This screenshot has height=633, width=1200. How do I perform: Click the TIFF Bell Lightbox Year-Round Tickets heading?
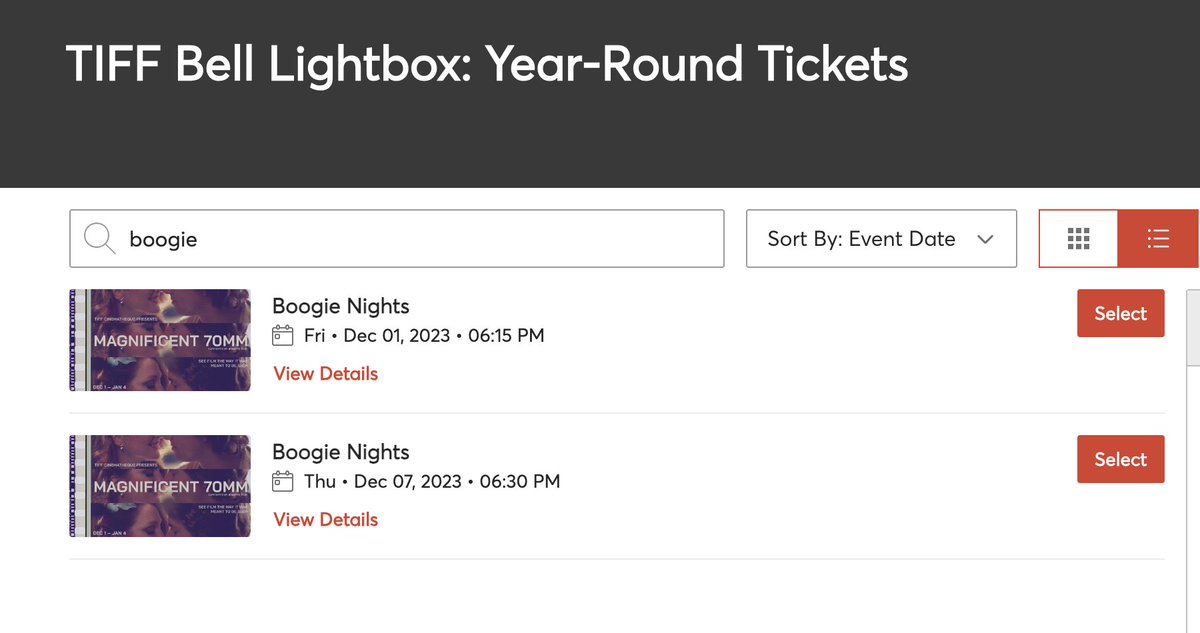[x=487, y=65]
